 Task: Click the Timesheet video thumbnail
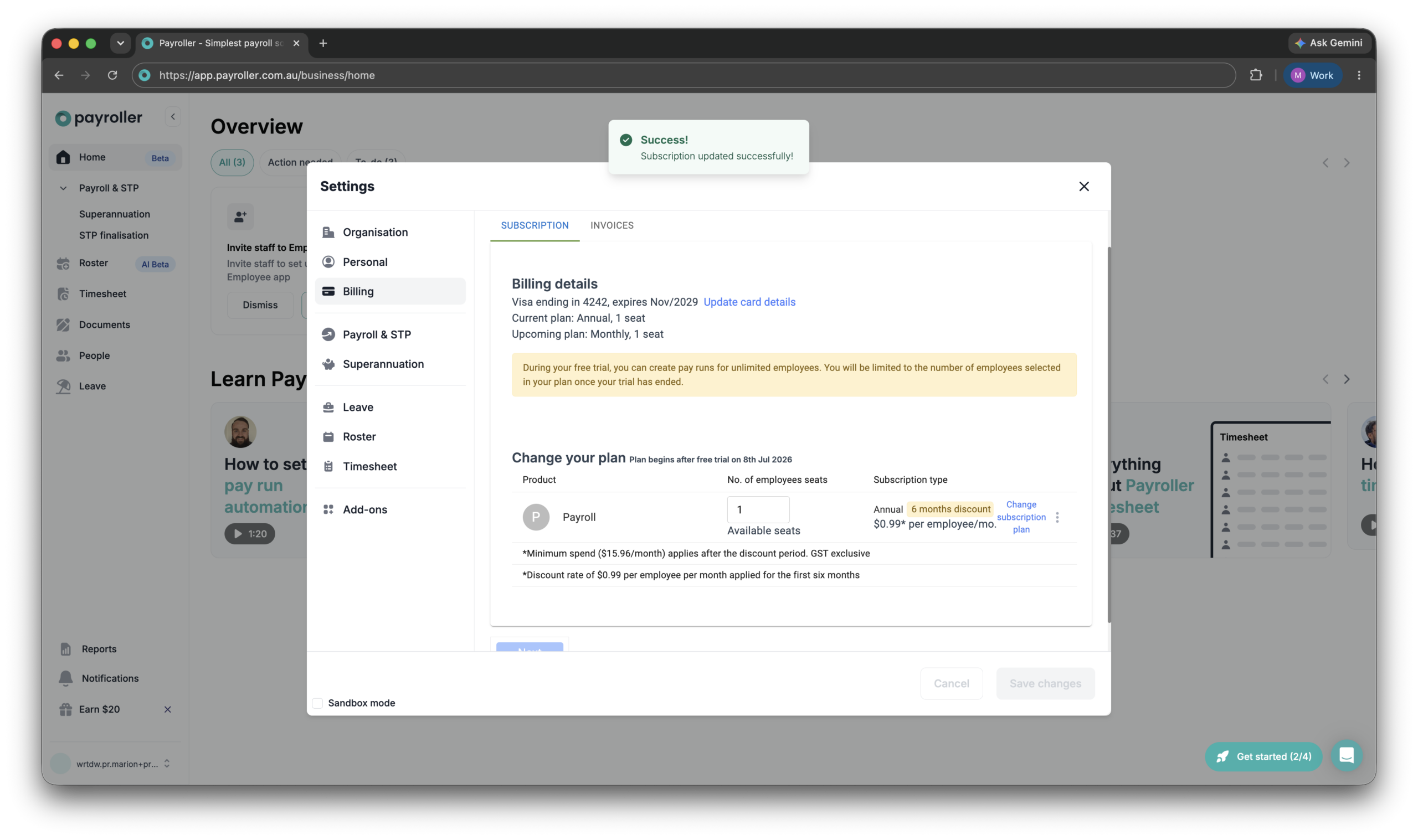click(x=1270, y=489)
